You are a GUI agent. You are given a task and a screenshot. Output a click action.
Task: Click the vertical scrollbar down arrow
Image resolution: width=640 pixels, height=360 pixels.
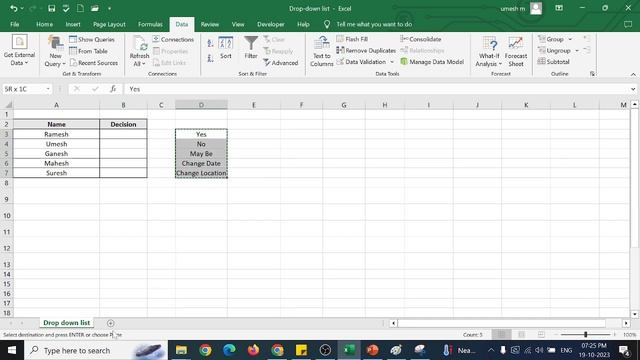pyautogui.click(x=635, y=314)
